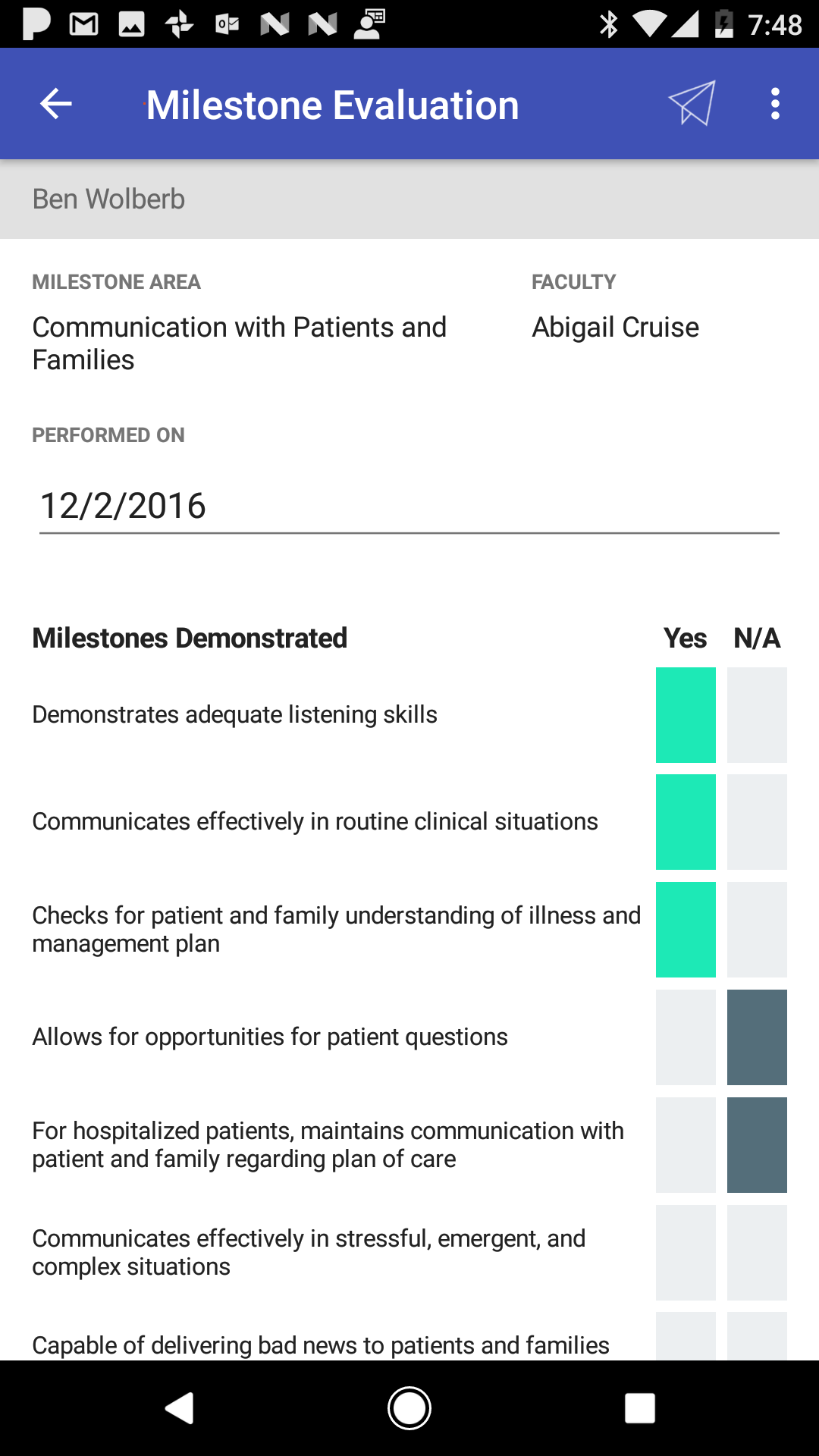819x1456 pixels.
Task: Tap faculty name Abigail Cruise
Action: [615, 328]
